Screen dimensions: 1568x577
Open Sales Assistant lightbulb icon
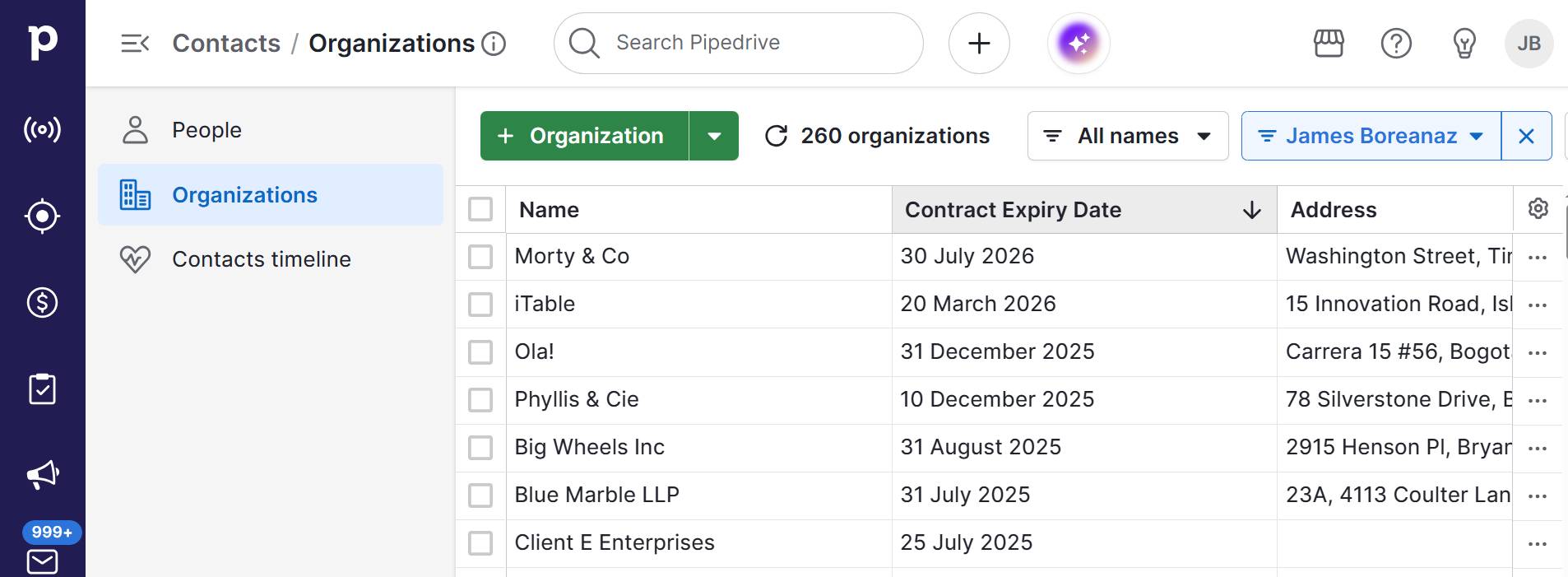pyautogui.click(x=1464, y=43)
